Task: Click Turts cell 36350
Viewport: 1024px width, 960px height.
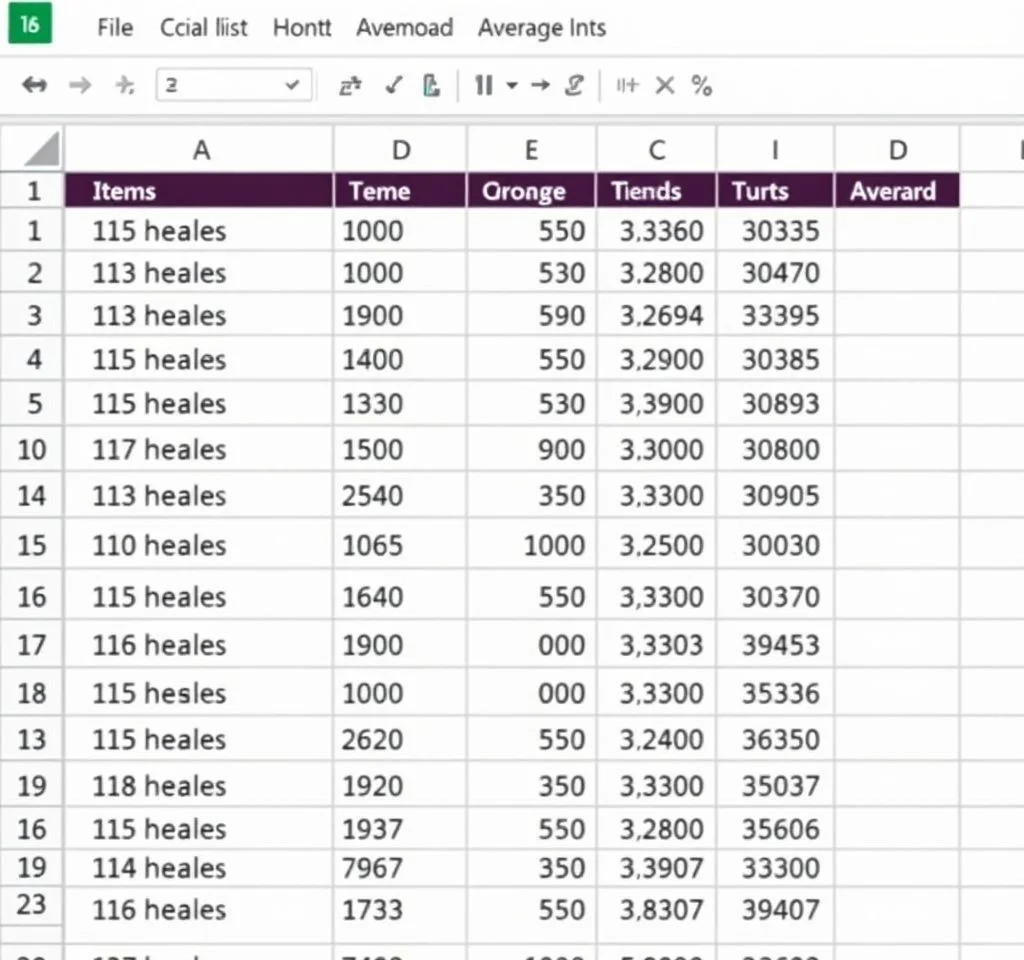Action: [x=775, y=739]
